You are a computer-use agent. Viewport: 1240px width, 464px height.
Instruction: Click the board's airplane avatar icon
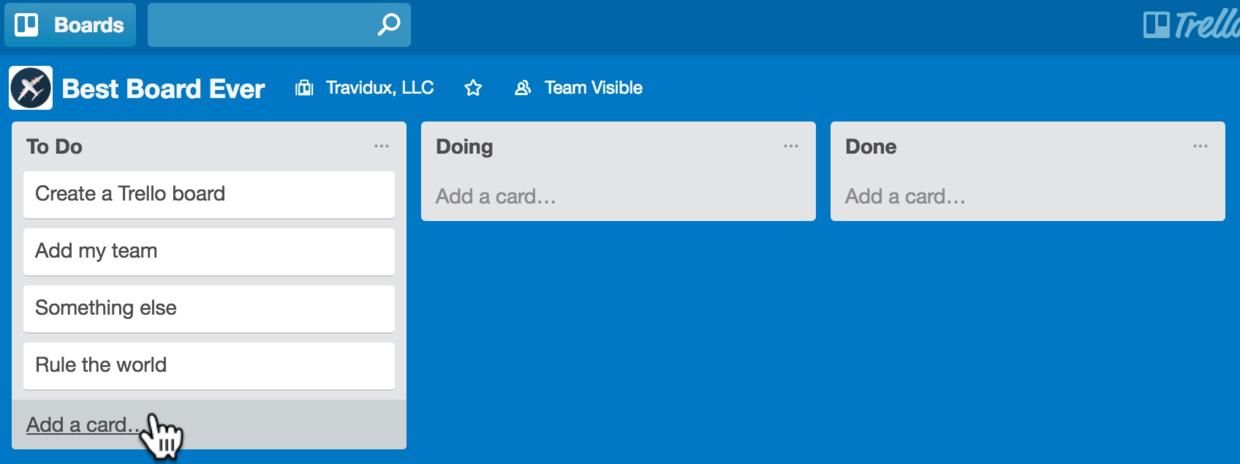31,88
